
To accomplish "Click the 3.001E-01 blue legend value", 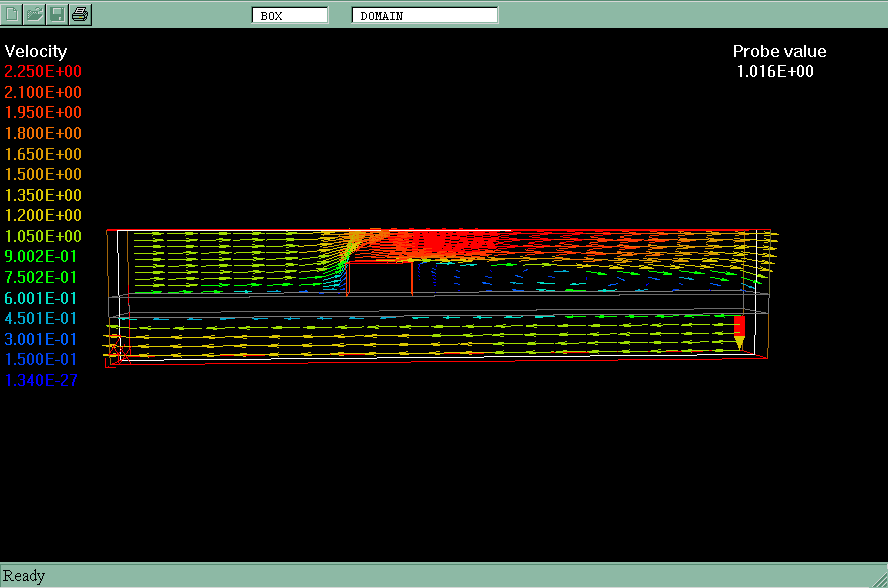I will (41, 339).
